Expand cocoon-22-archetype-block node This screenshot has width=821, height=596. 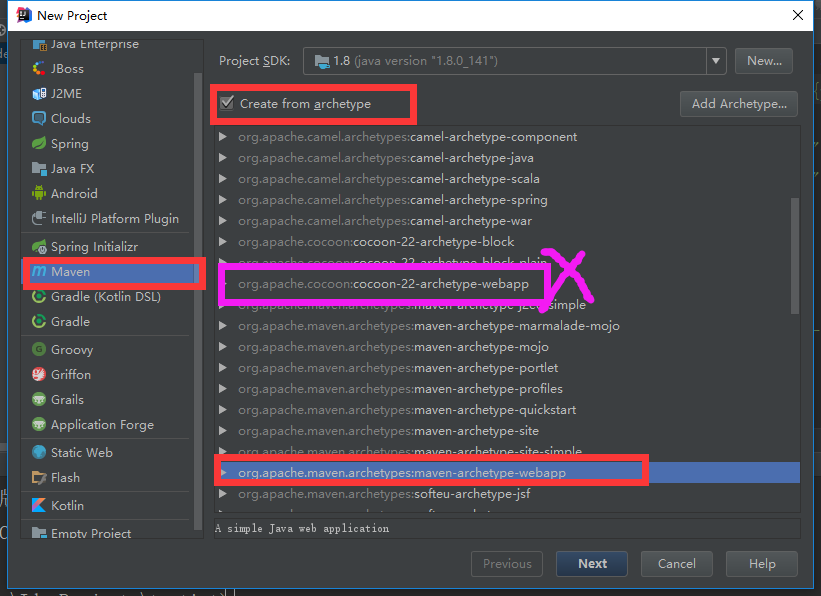tap(223, 241)
